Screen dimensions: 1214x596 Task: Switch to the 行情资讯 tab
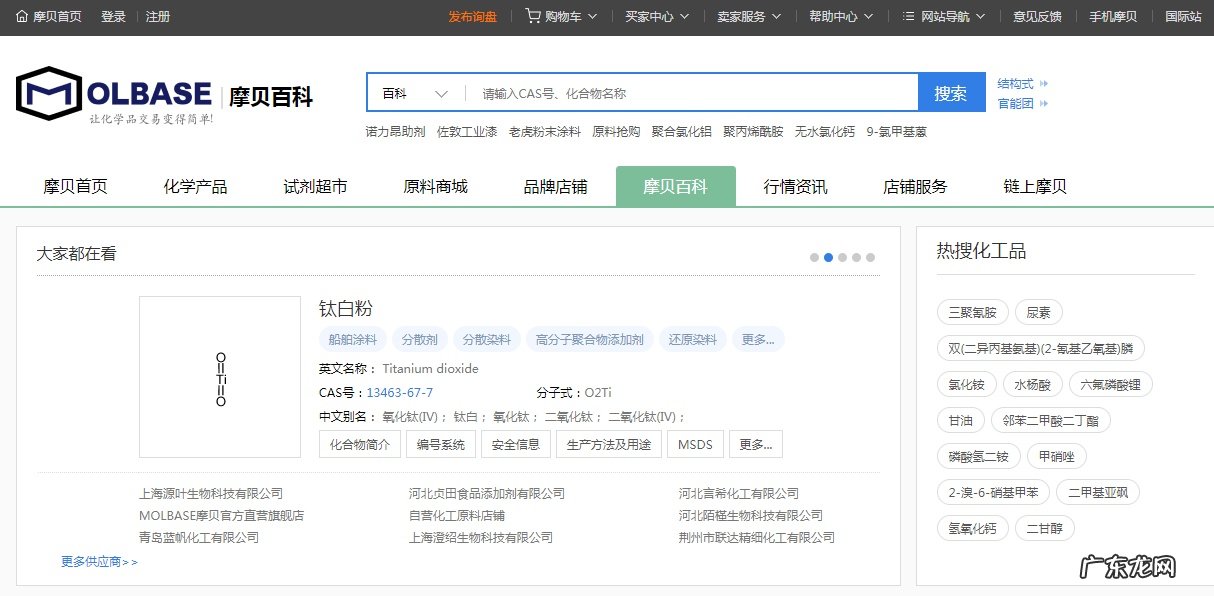coord(795,186)
